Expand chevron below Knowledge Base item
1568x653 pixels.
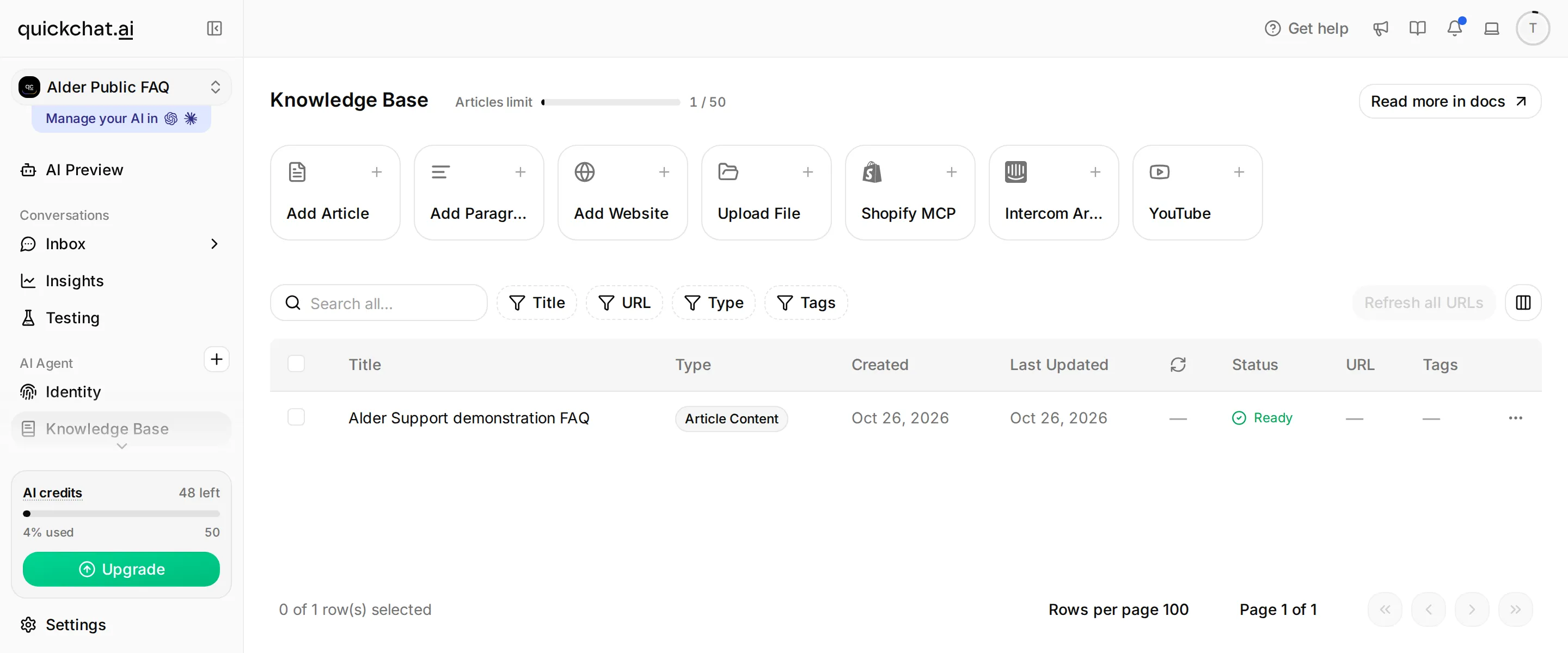click(x=122, y=446)
